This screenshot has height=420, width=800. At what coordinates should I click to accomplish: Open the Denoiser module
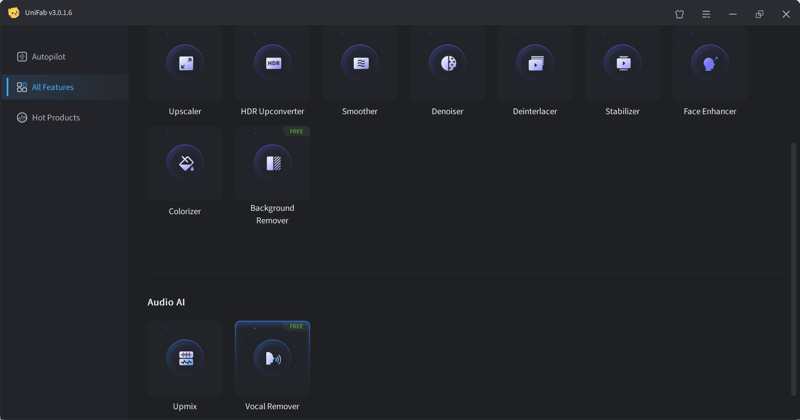(x=447, y=64)
